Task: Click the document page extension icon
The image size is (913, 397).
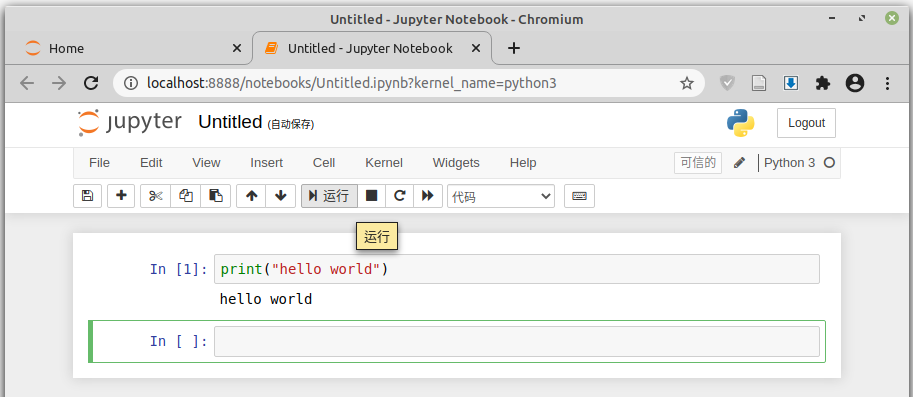Action: 759,83
